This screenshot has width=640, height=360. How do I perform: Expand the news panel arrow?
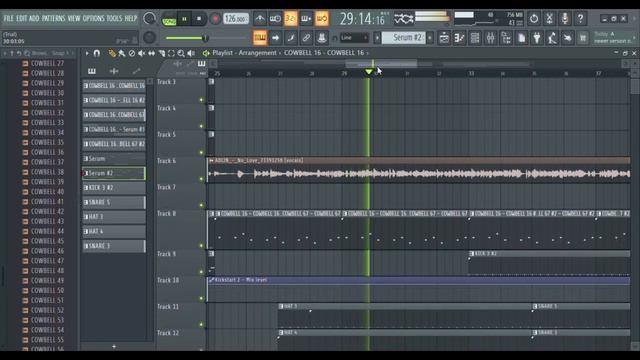pos(634,38)
